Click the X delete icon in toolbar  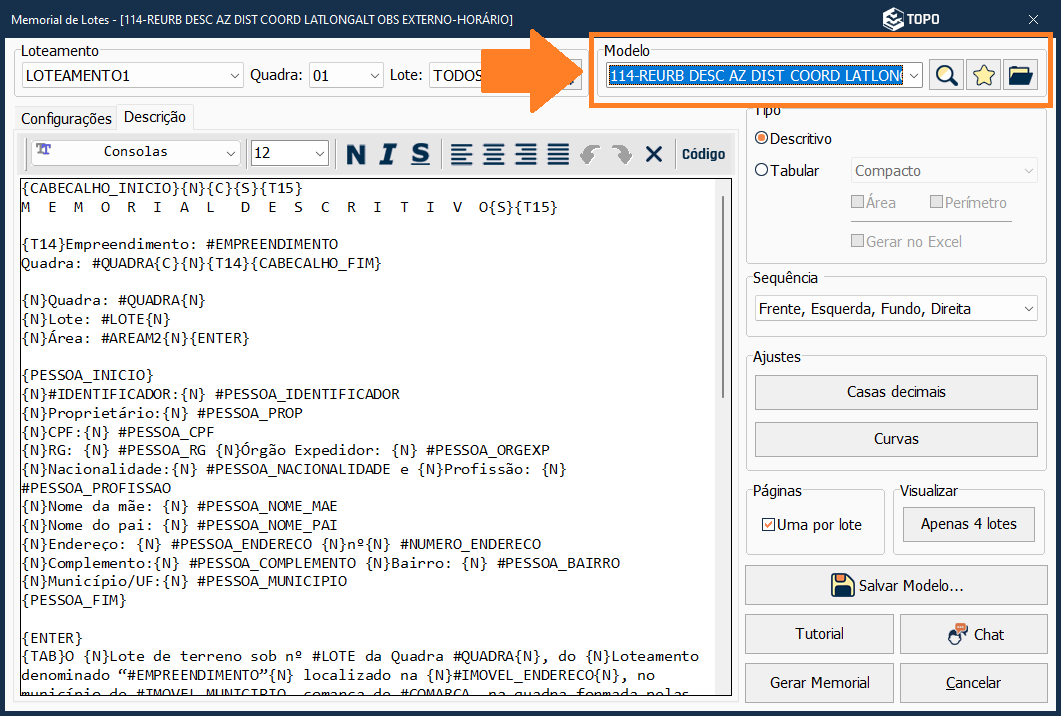(654, 154)
